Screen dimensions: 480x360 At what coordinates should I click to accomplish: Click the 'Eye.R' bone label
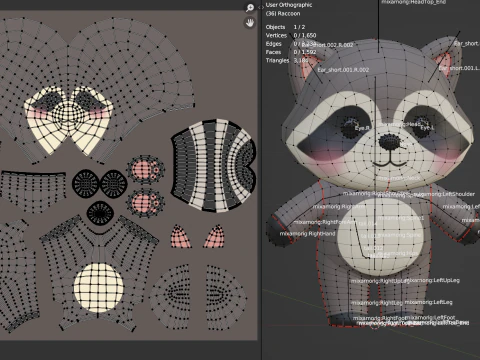tap(362, 128)
